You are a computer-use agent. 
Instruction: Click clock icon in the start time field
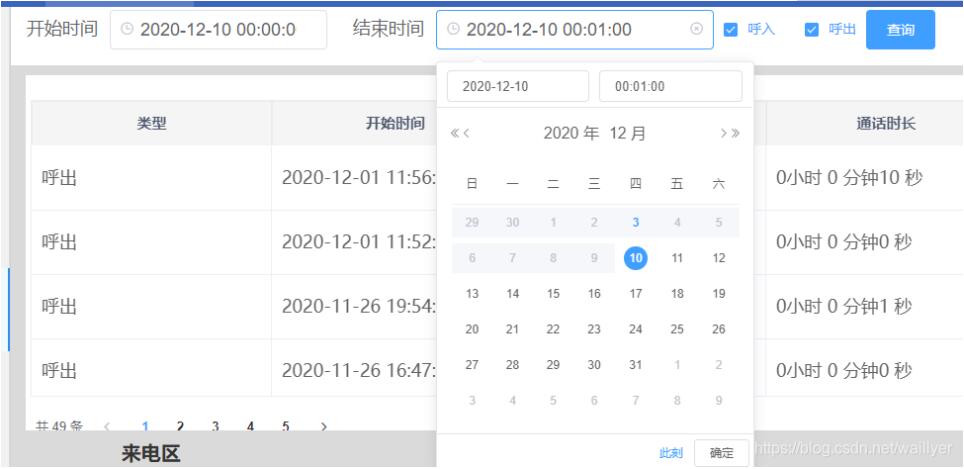click(x=126, y=30)
